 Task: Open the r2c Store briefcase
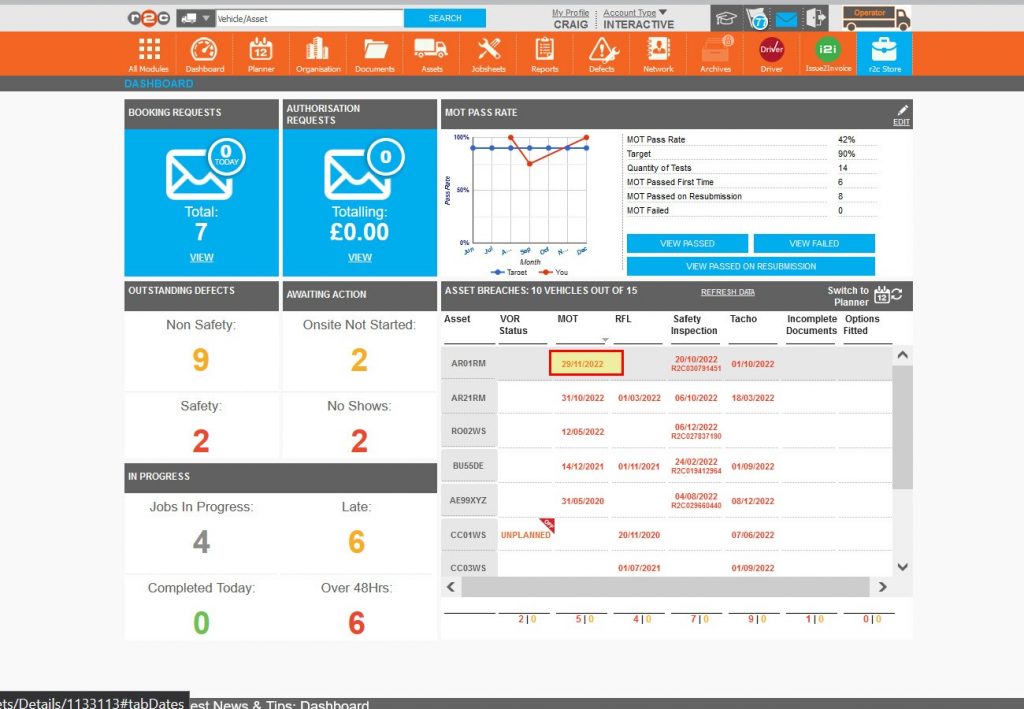(884, 54)
